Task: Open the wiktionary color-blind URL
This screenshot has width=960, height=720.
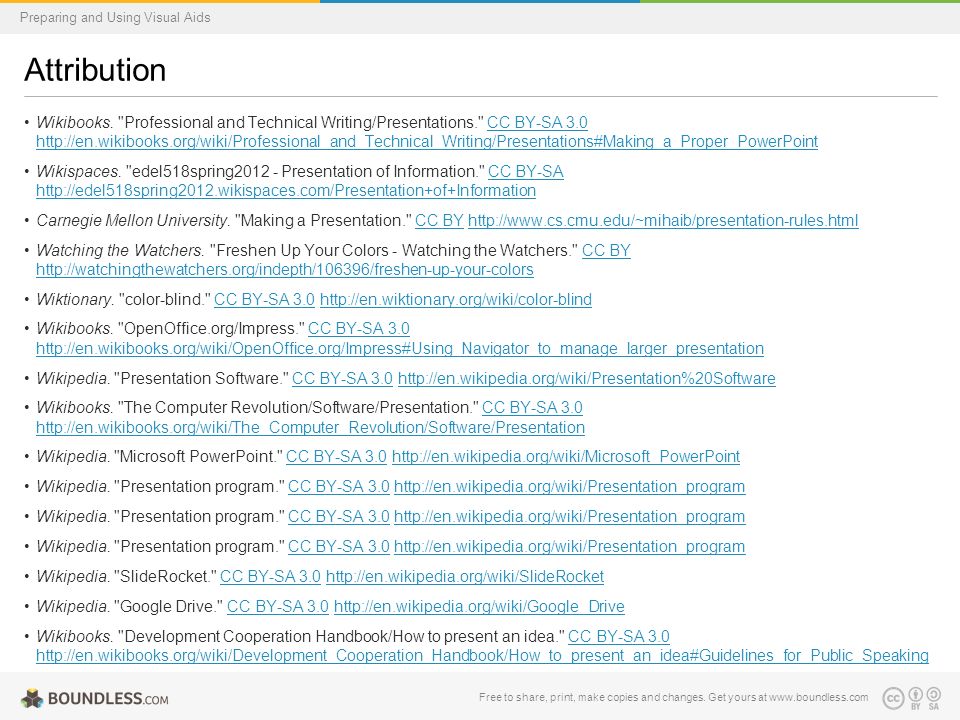Action: coord(456,299)
